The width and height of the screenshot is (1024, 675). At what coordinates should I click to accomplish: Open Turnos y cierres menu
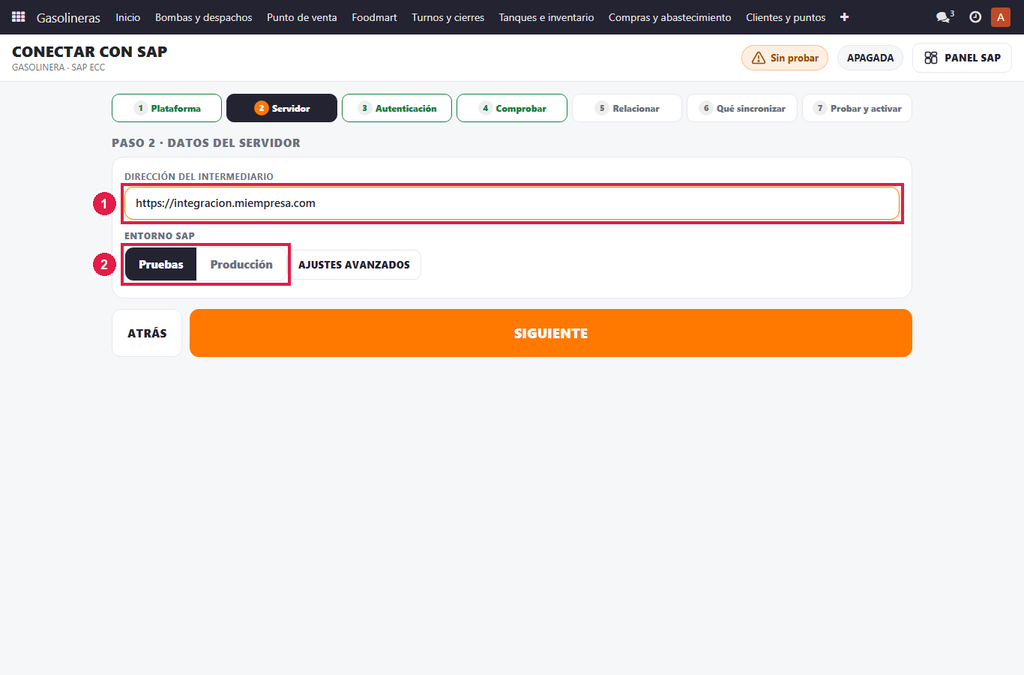448,17
